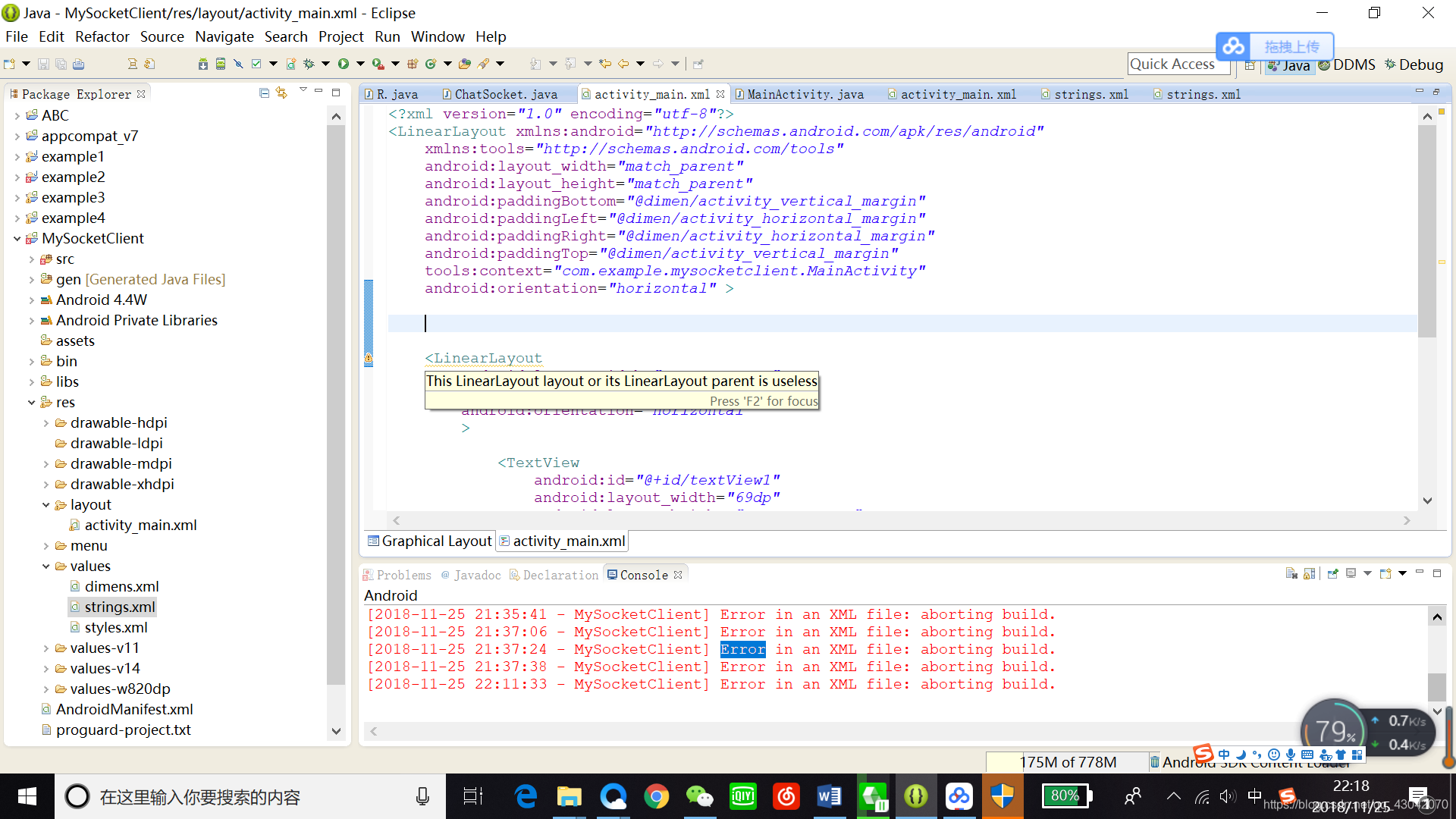Screen dimensions: 1456x819
Task: Click Collapse All in Package Explorer
Action: pyautogui.click(x=264, y=93)
